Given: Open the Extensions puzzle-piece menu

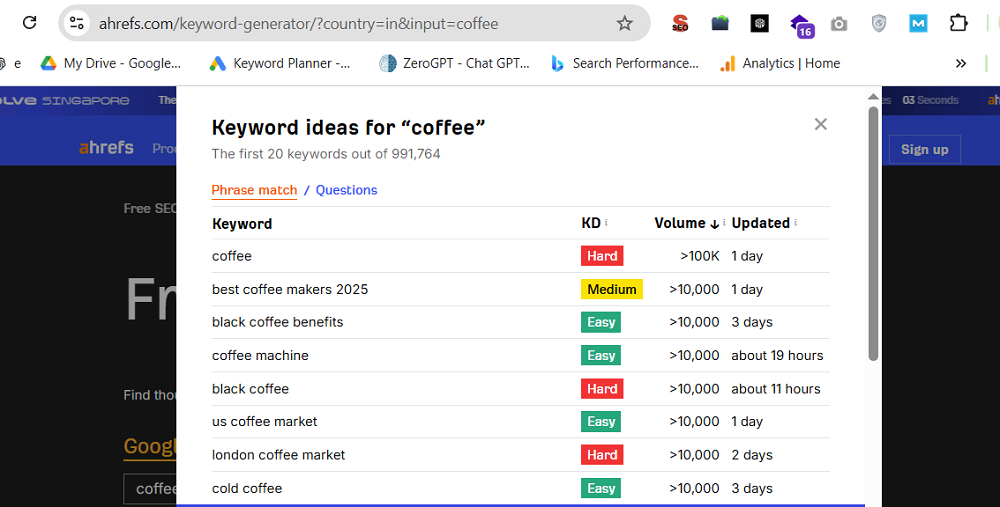Looking at the screenshot, I should (959, 24).
